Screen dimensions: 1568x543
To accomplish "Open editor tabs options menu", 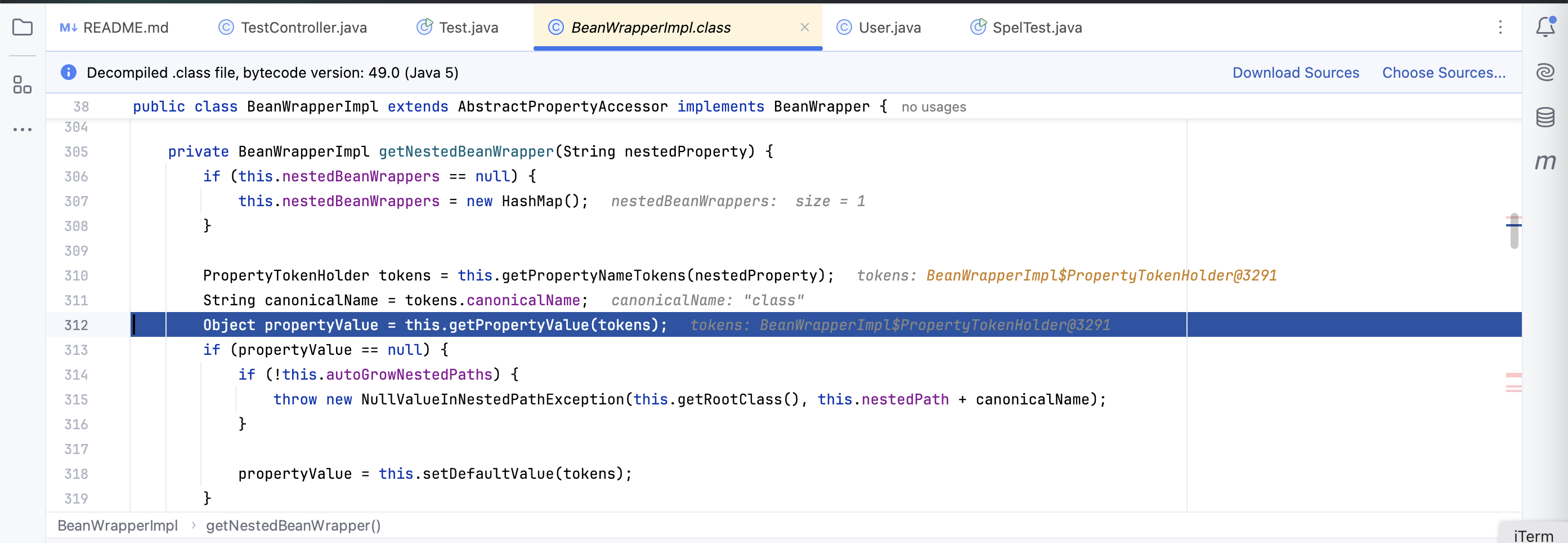I will tap(1500, 28).
